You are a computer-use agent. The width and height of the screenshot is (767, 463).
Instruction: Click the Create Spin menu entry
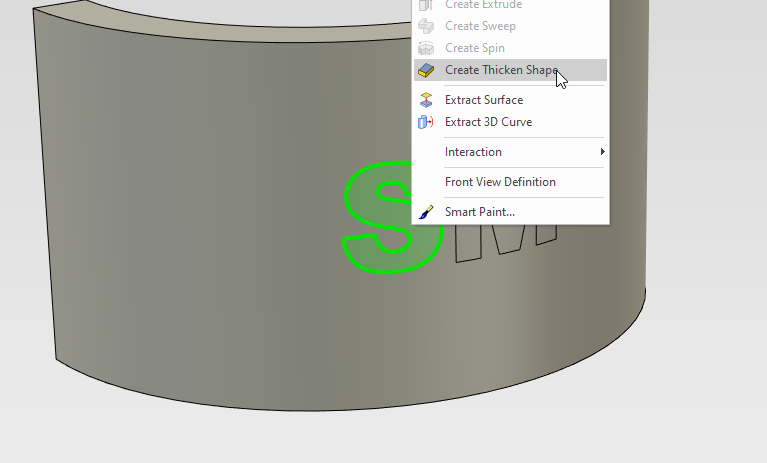(510, 48)
